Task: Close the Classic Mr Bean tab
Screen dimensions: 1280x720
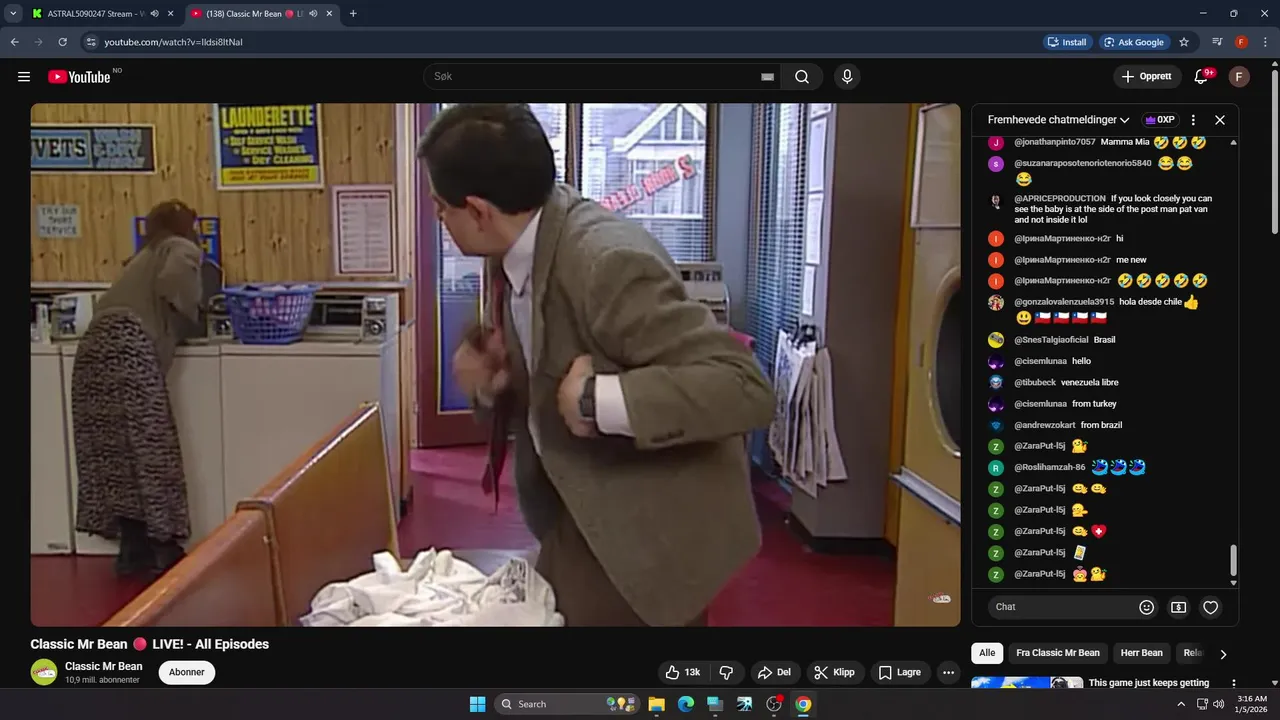Action: tap(330, 14)
